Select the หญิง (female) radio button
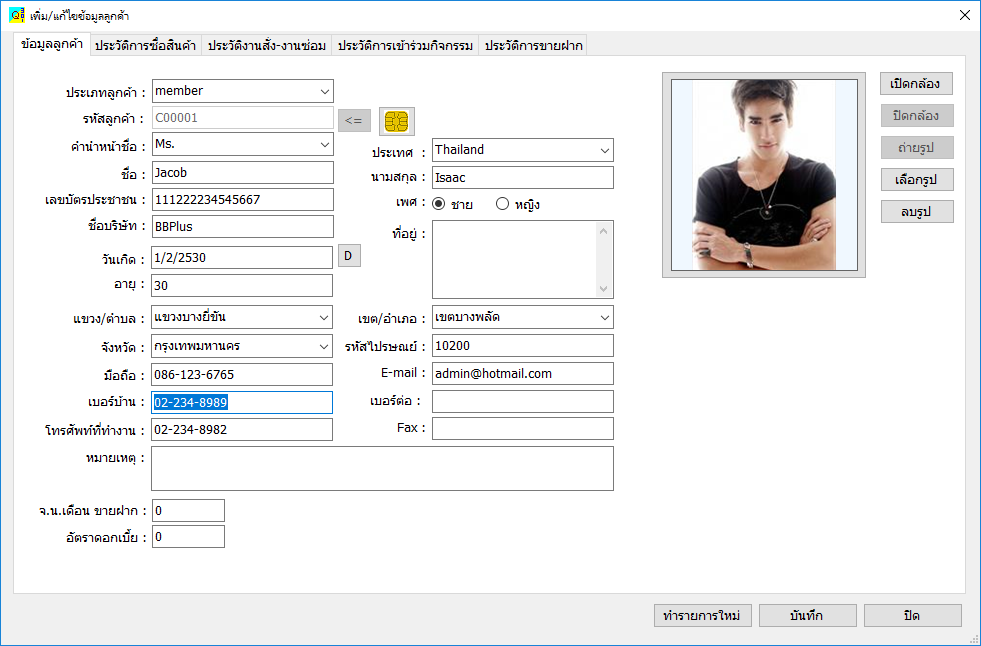This screenshot has width=981, height=646. (x=503, y=204)
